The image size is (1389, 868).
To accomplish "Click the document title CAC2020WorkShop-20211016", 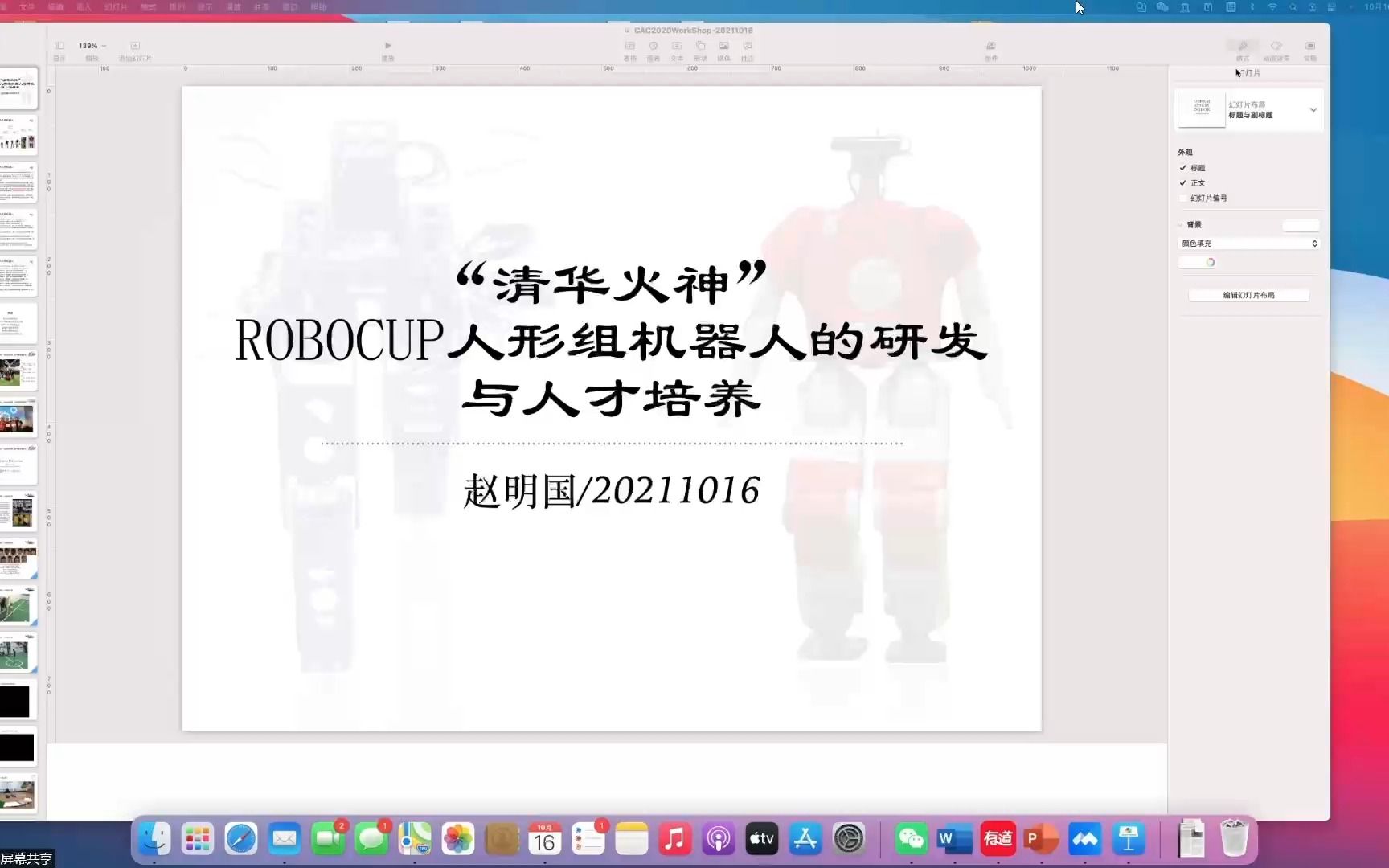I will pos(693,31).
